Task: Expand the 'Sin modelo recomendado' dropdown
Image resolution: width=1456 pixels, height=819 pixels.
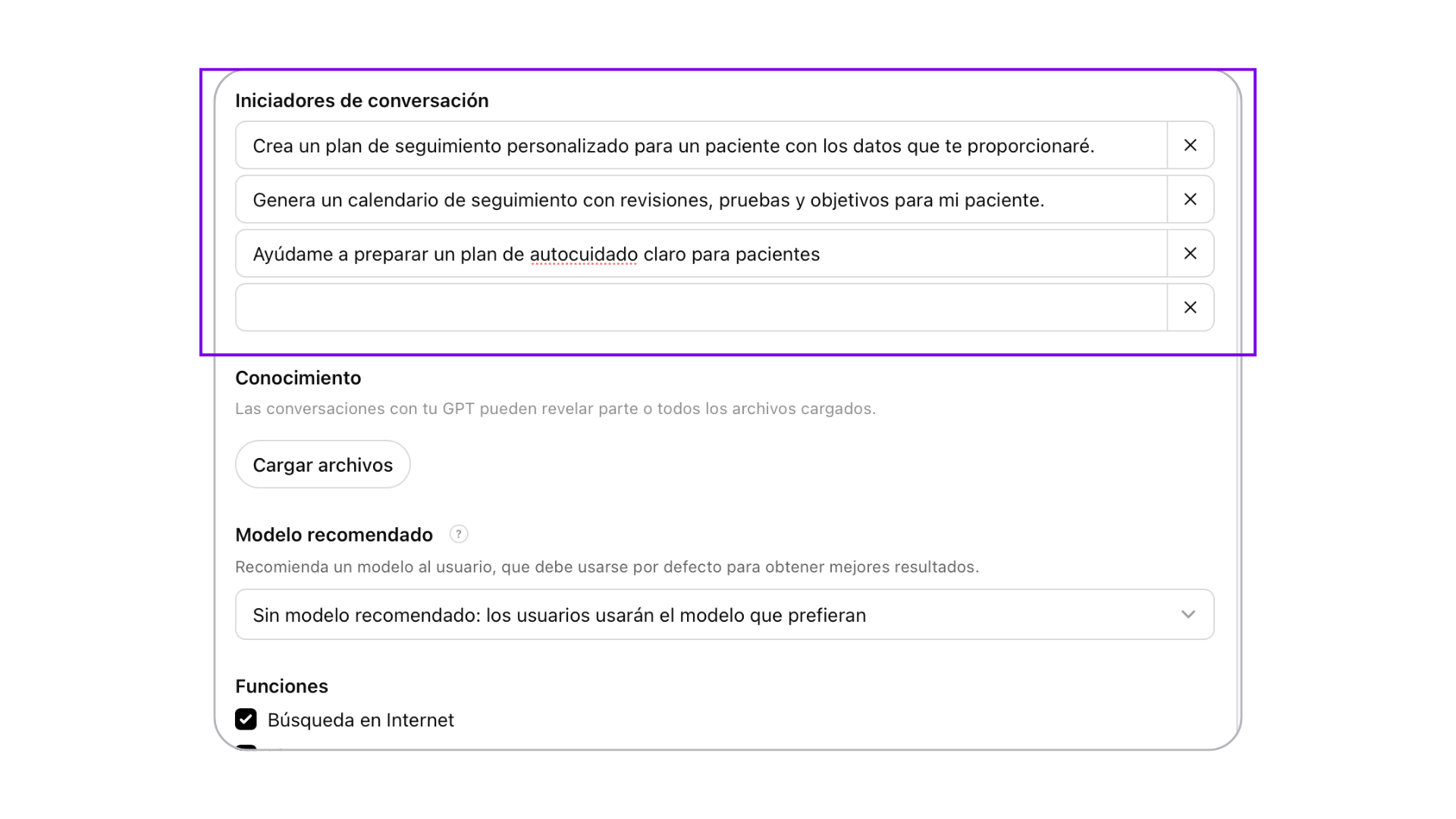Action: (724, 614)
